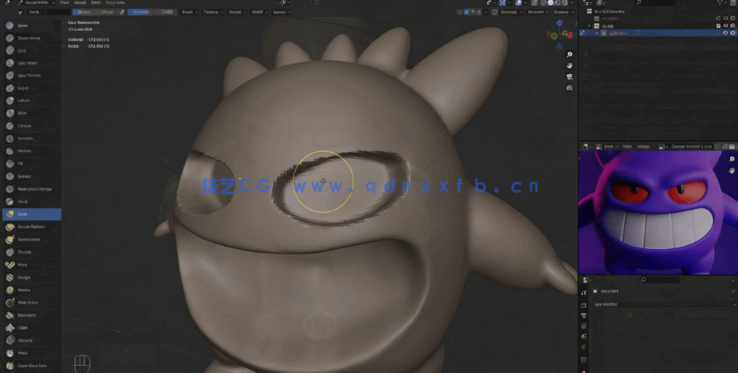Image resolution: width=738 pixels, height=373 pixels.
Task: Collapse the expanded collection in outliner
Action: pos(589,26)
